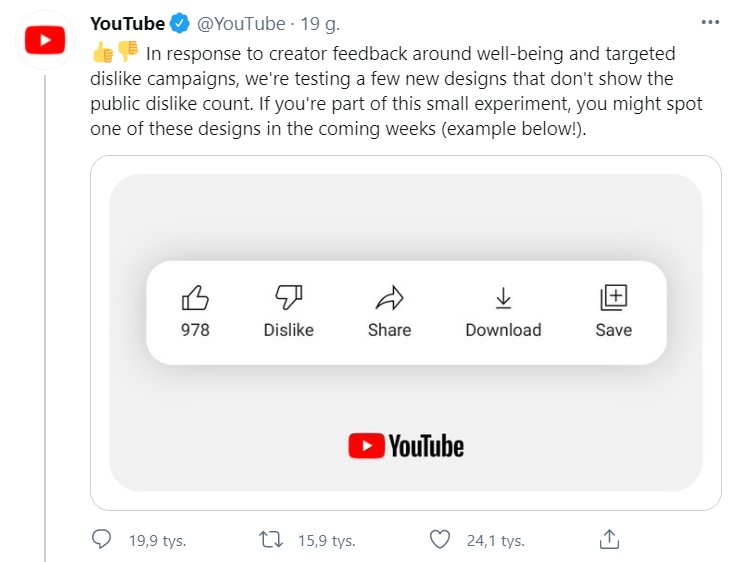Click the share tweet upload icon
The image size is (737, 562).
(x=608, y=539)
